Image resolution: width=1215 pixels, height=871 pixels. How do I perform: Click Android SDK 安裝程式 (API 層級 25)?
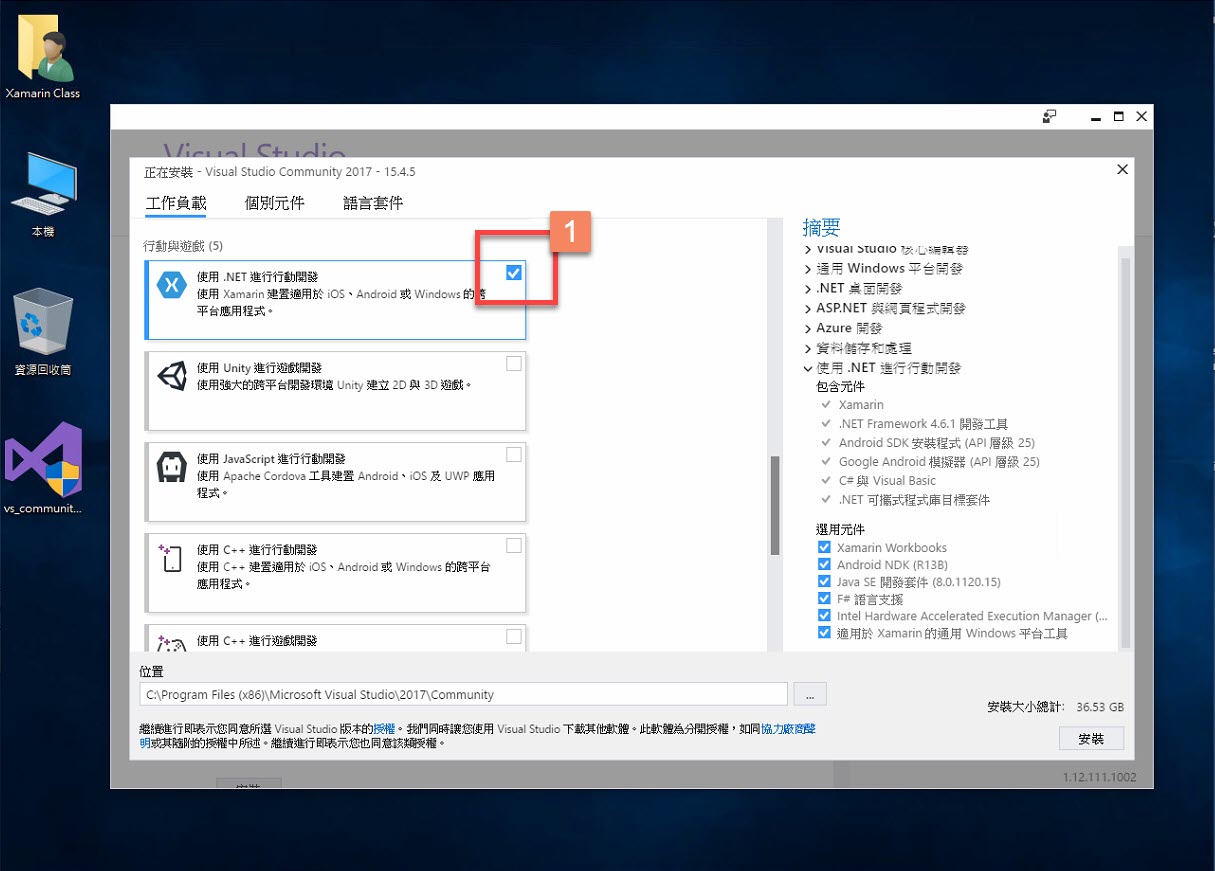tap(936, 443)
